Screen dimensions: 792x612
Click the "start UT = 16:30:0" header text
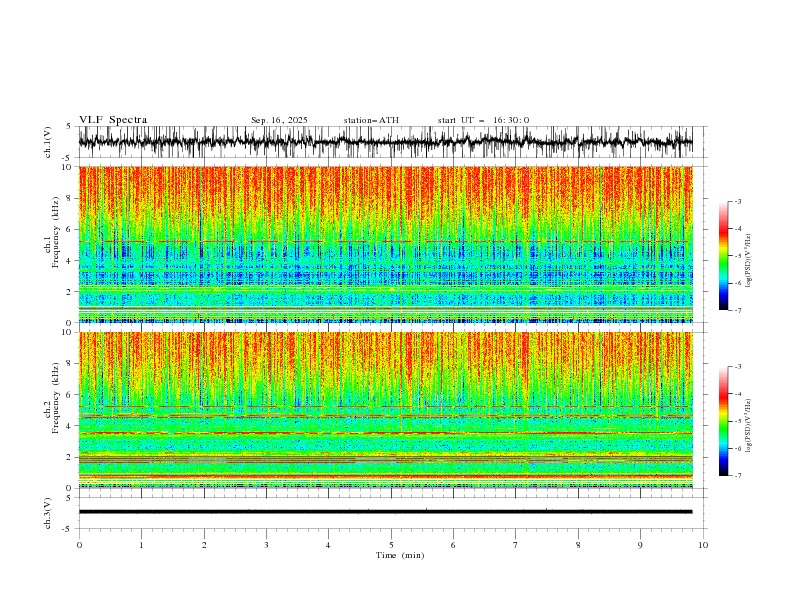(483, 120)
